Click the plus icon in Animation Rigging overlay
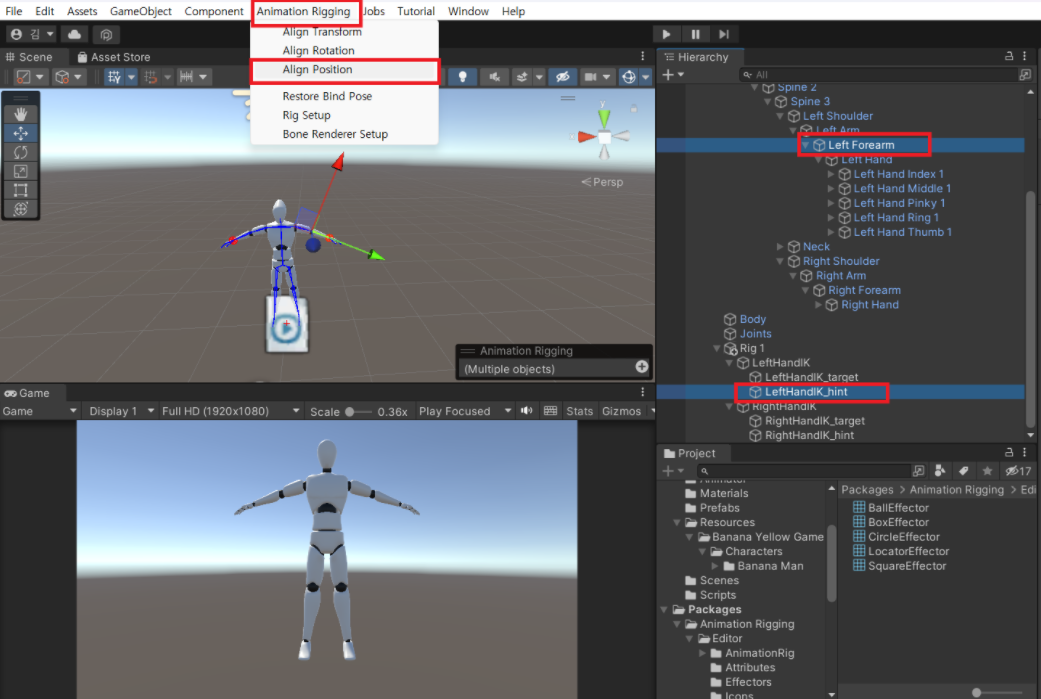This screenshot has width=1041, height=699. pyautogui.click(x=641, y=366)
